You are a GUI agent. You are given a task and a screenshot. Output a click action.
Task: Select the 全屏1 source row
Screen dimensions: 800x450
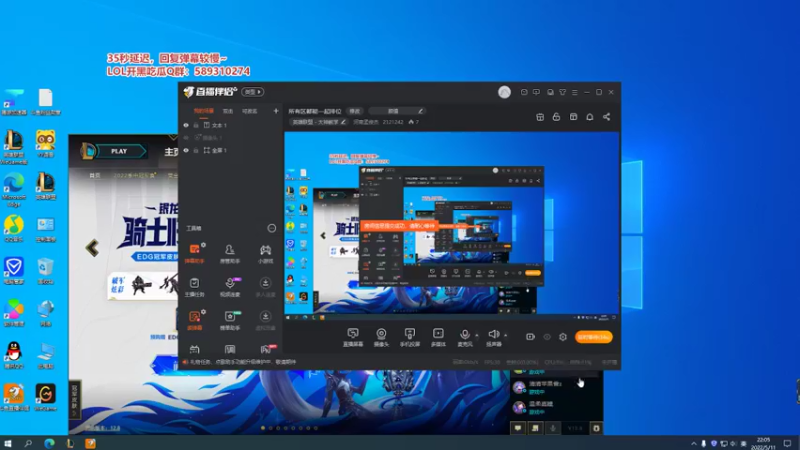point(231,151)
